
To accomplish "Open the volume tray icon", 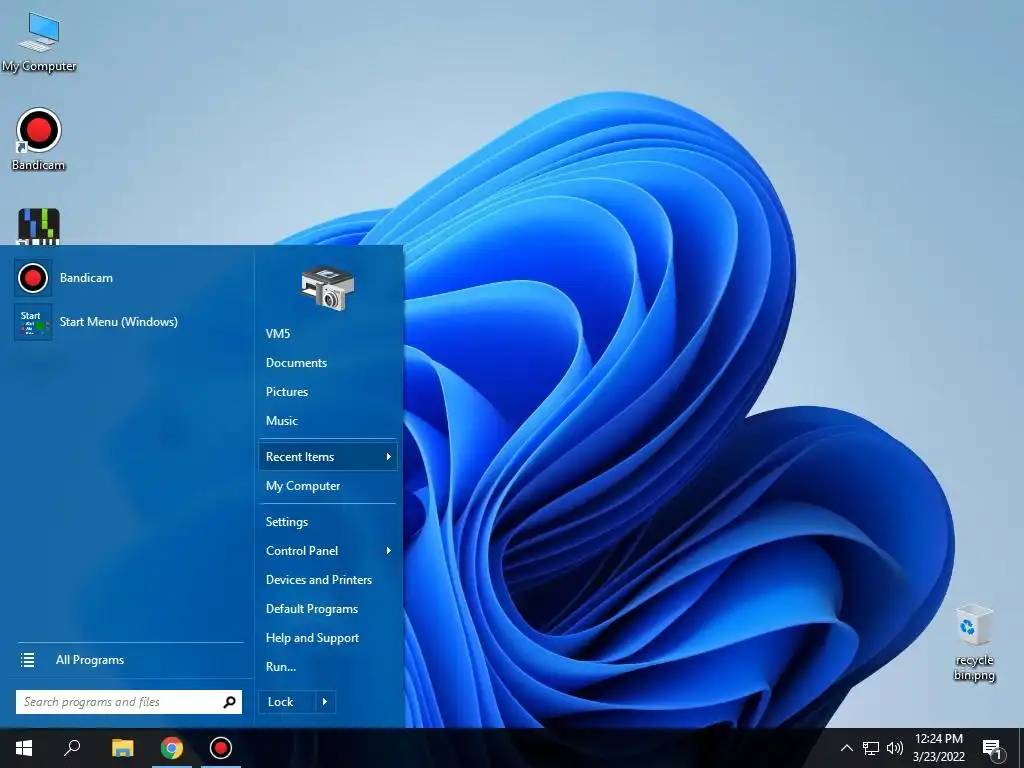I will (895, 748).
